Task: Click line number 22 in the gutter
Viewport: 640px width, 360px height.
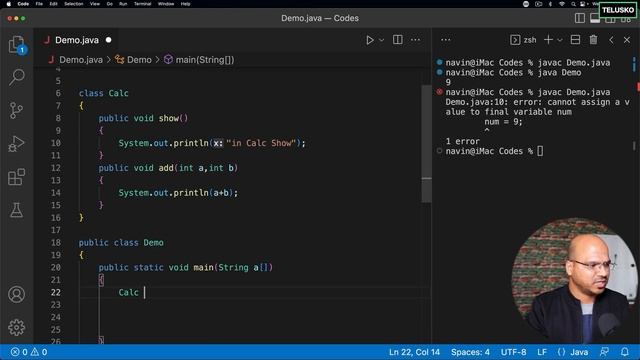Action: 56,292
